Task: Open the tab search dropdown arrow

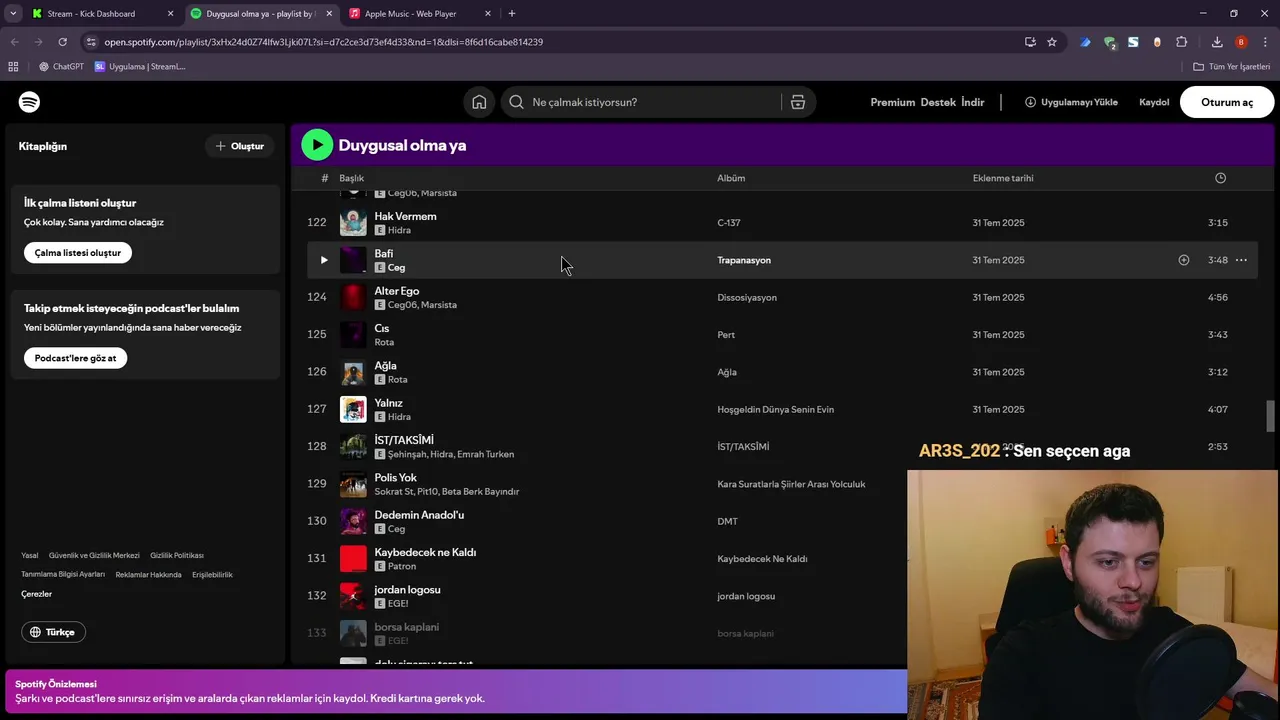Action: pyautogui.click(x=13, y=13)
